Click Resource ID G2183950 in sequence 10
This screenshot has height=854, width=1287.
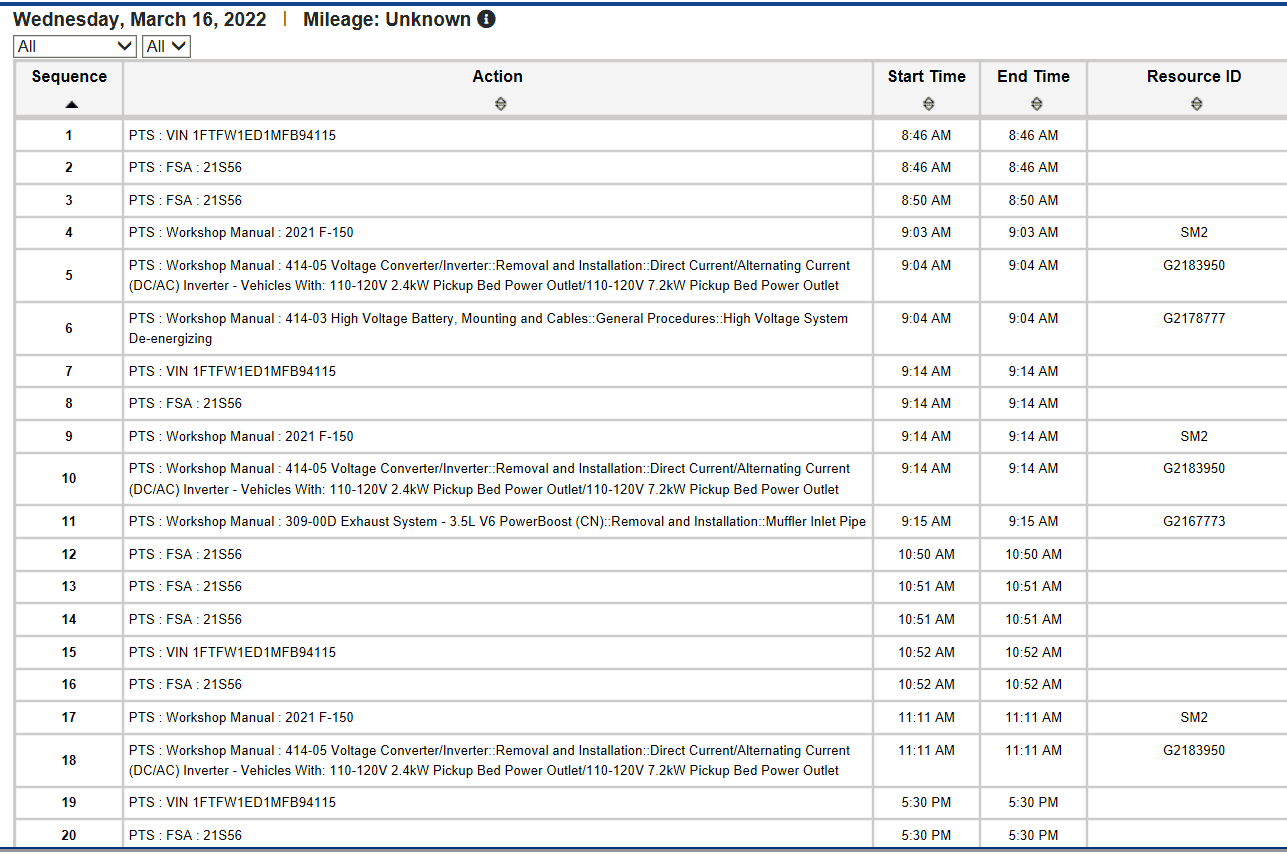point(1194,468)
